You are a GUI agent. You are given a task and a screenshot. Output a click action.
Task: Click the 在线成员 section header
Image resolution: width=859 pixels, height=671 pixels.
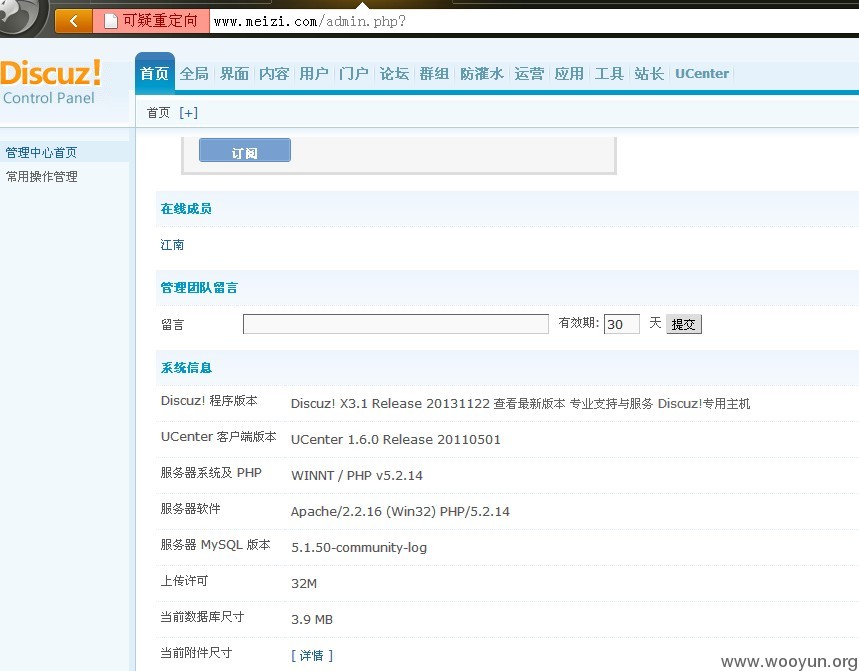pyautogui.click(x=186, y=209)
